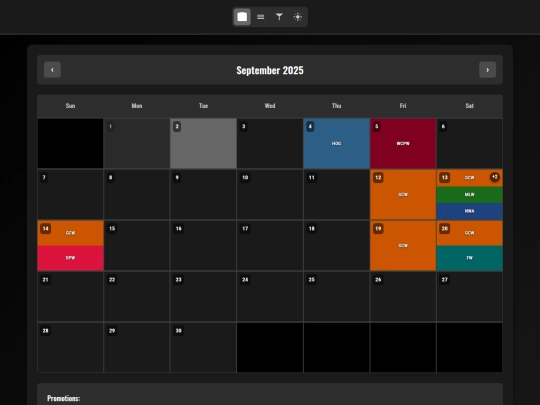Click the Fri column header
Viewport: 540px width, 405px height.
coord(403,106)
